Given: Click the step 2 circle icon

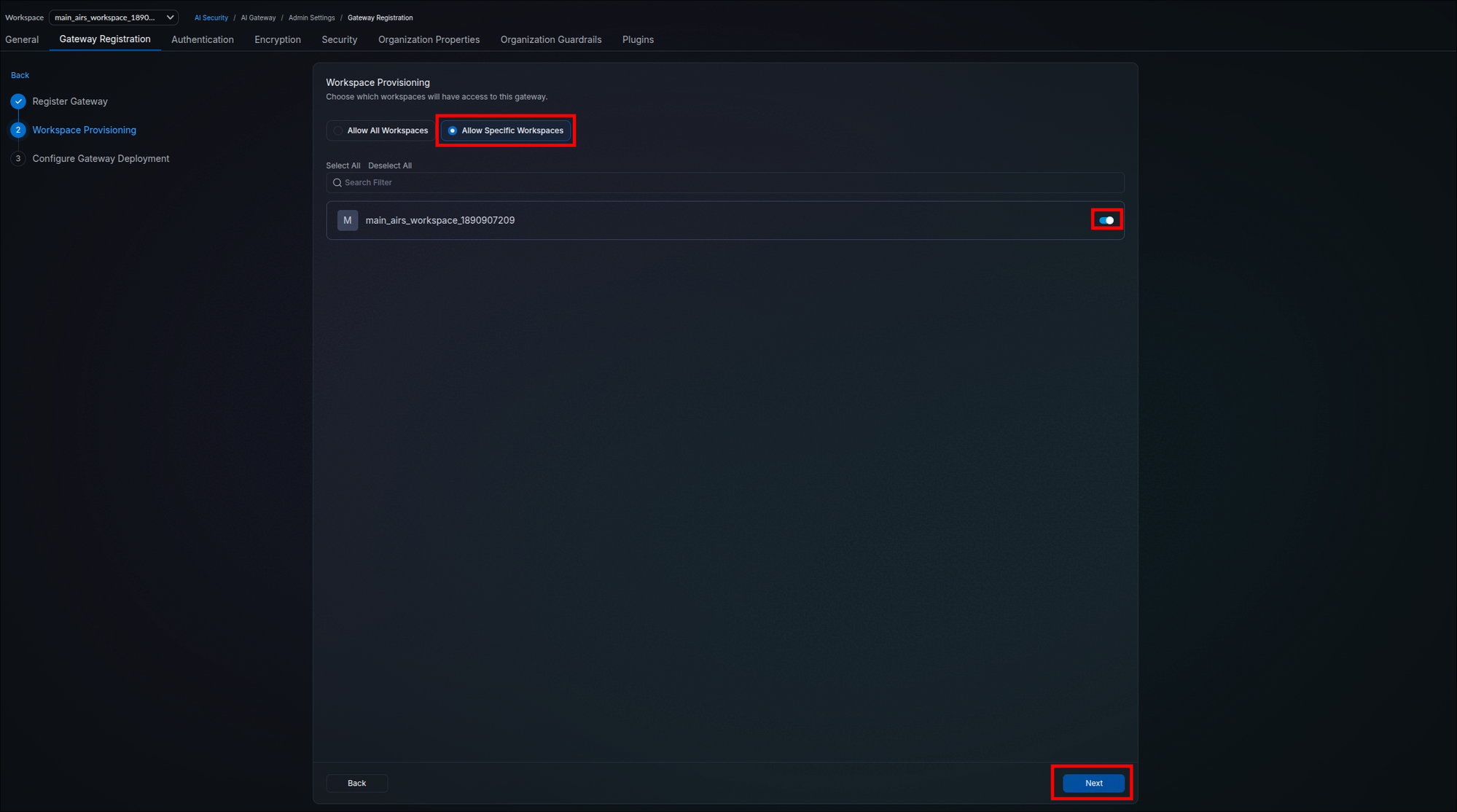Looking at the screenshot, I should point(18,130).
